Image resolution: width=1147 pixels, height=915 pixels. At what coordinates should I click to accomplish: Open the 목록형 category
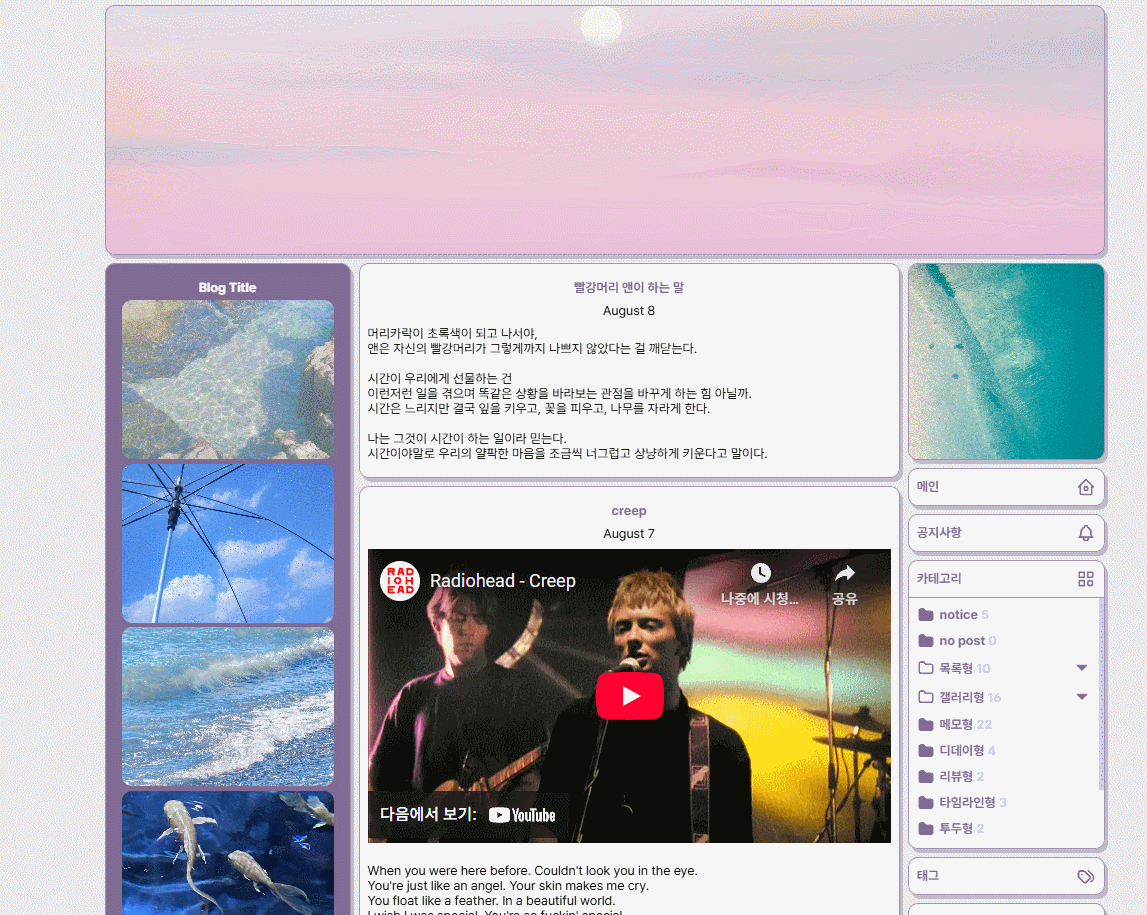tap(956, 668)
